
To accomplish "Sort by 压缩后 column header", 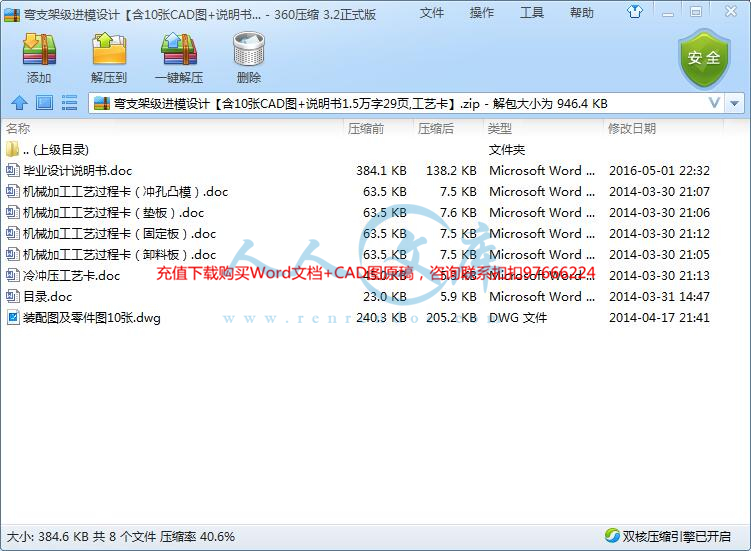I will tap(435, 128).
